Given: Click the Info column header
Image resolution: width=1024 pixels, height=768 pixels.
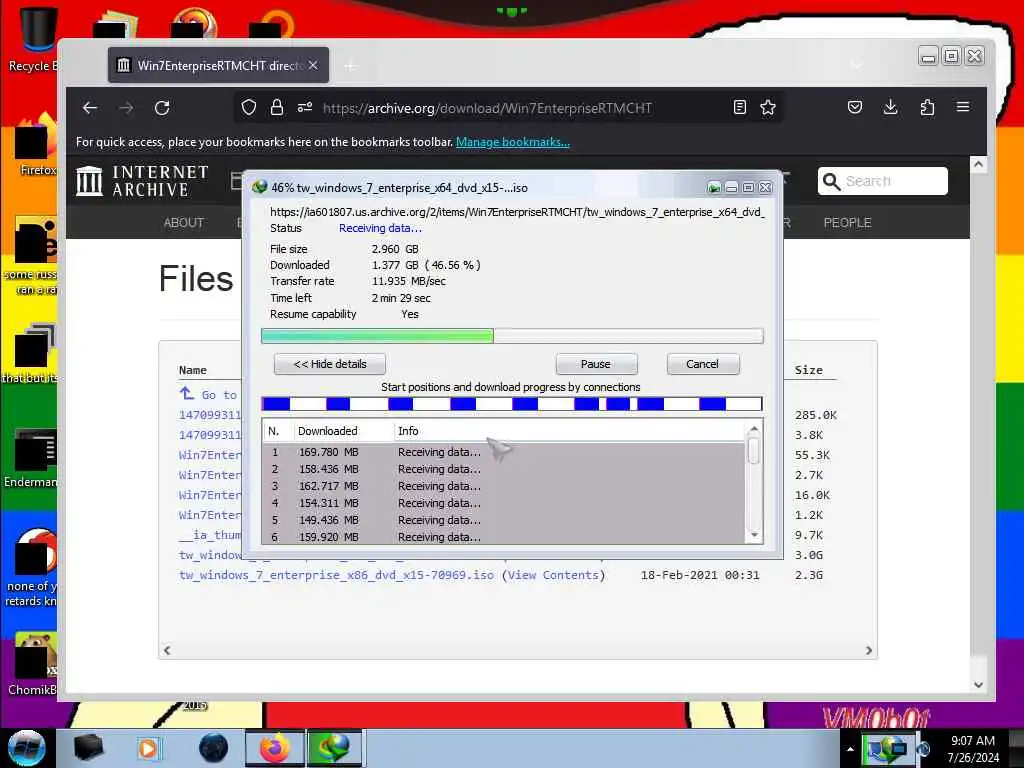Looking at the screenshot, I should (x=569, y=431).
